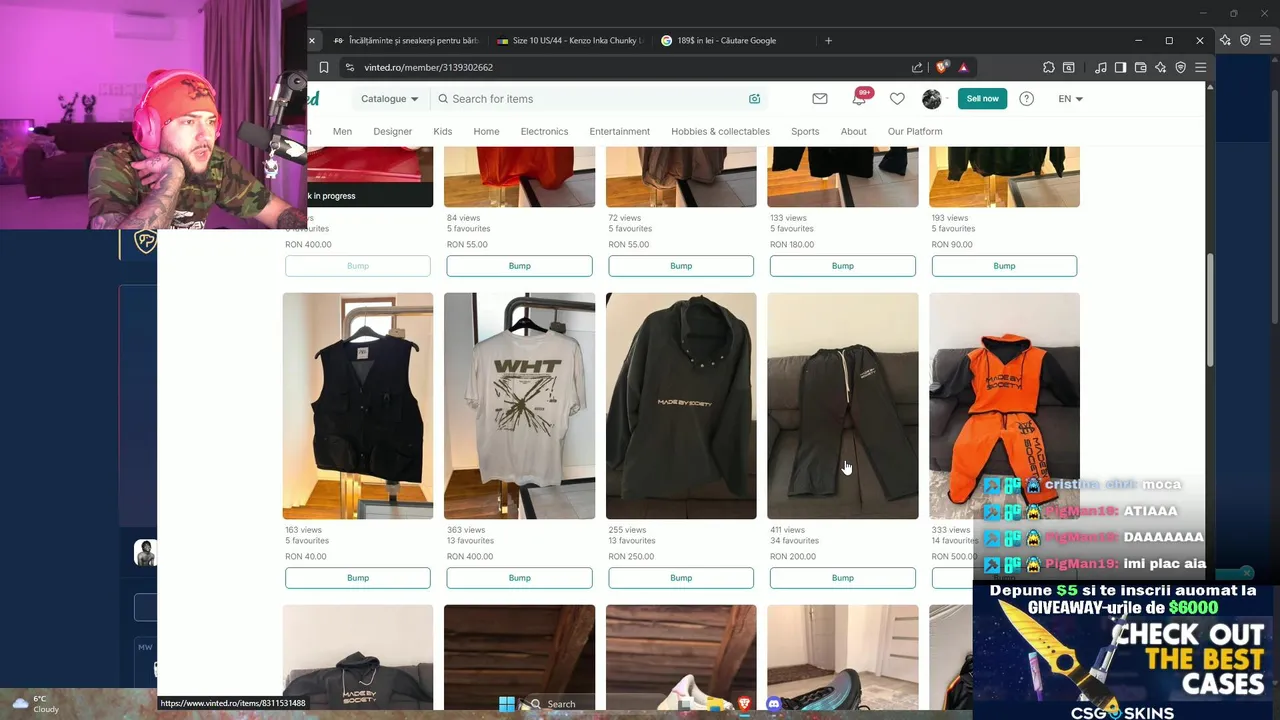Expand the Catalogue dropdown
Image resolution: width=1280 pixels, height=720 pixels.
point(390,99)
